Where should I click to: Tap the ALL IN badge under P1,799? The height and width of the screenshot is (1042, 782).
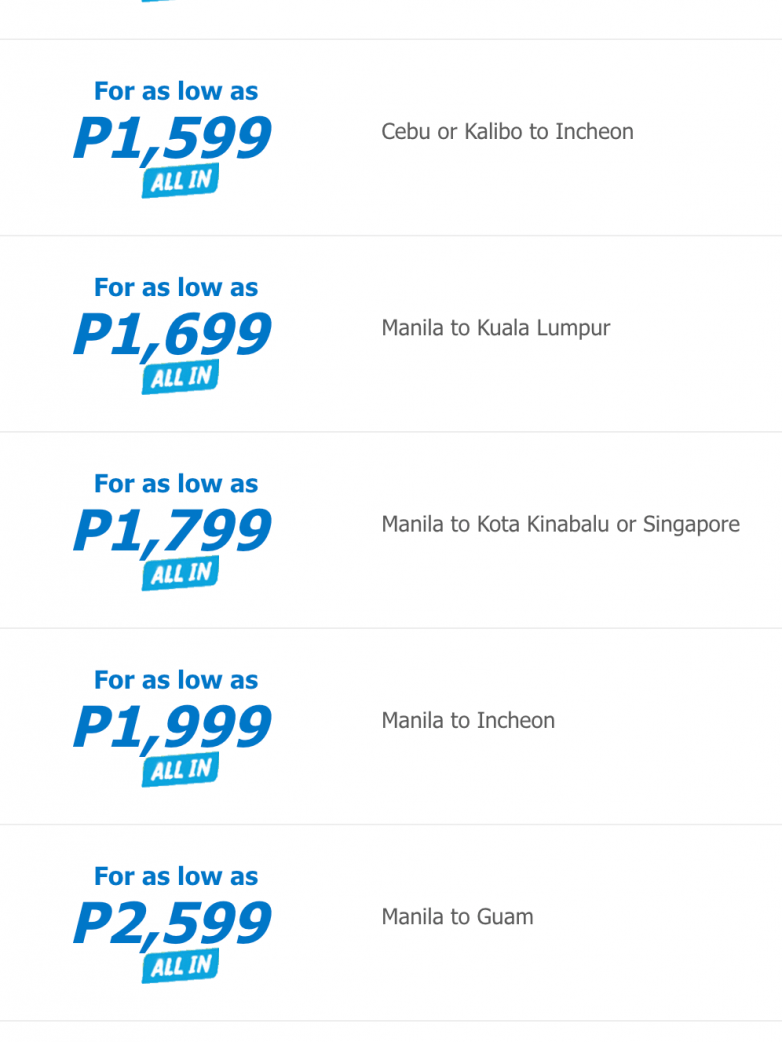click(x=180, y=574)
